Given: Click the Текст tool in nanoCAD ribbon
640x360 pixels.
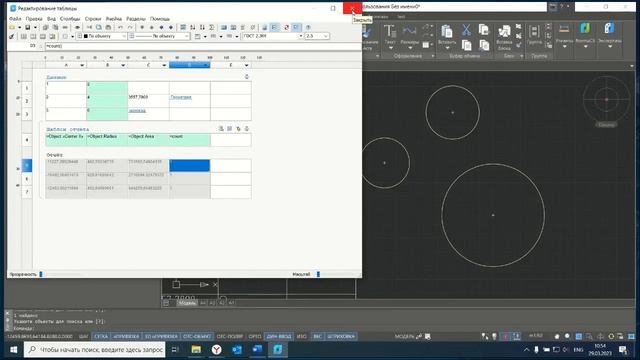Looking at the screenshot, I should [390, 36].
